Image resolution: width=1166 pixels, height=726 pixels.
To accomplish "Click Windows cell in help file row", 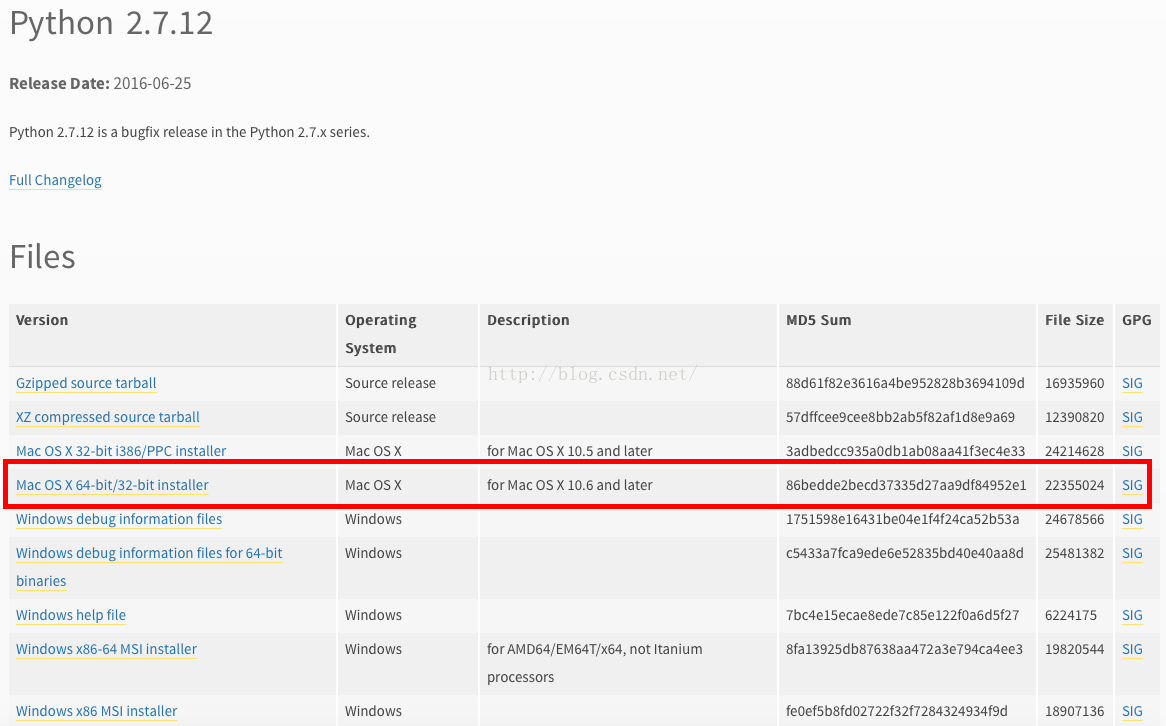I will [373, 615].
